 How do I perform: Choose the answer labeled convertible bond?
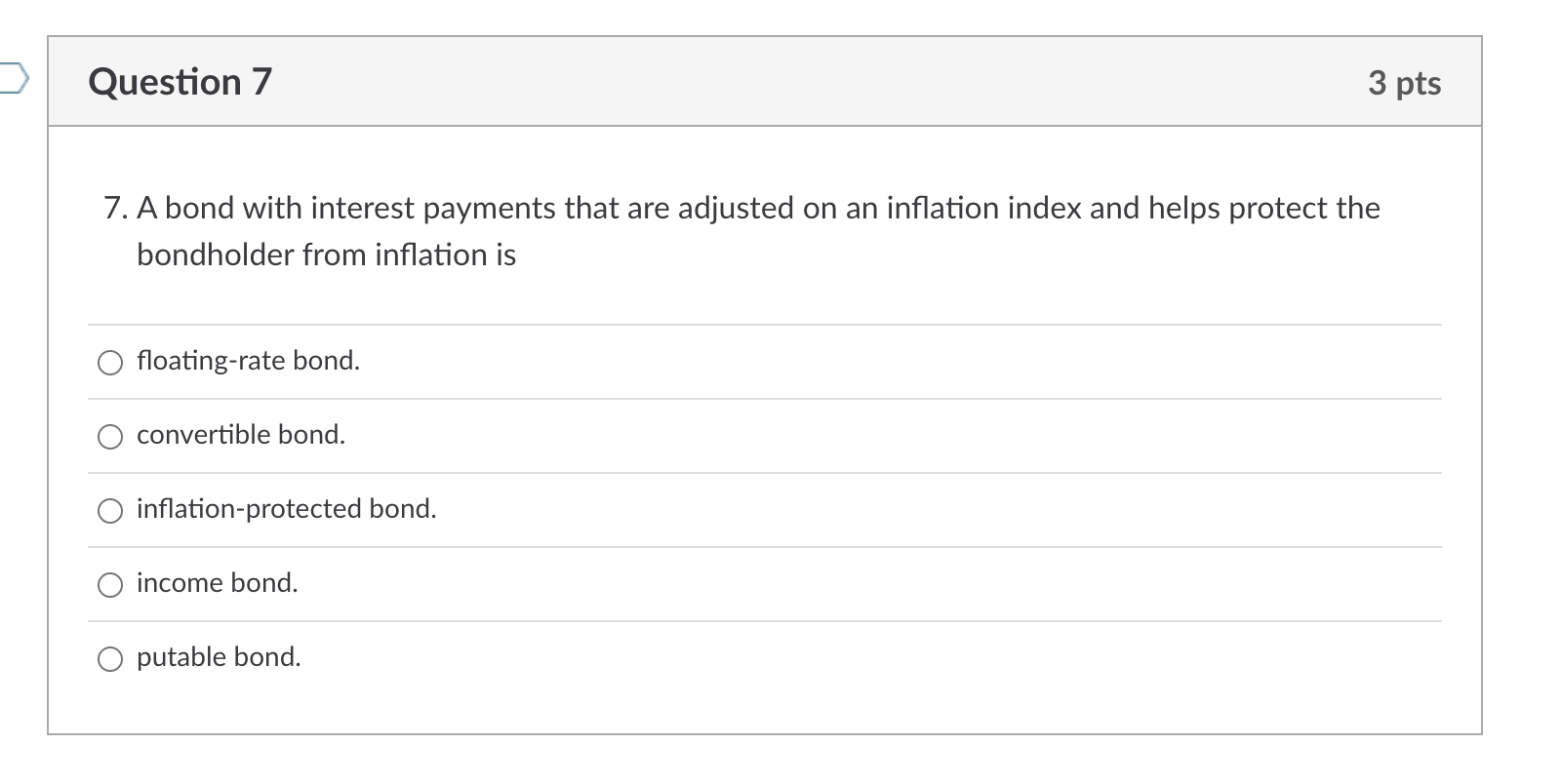240,435
